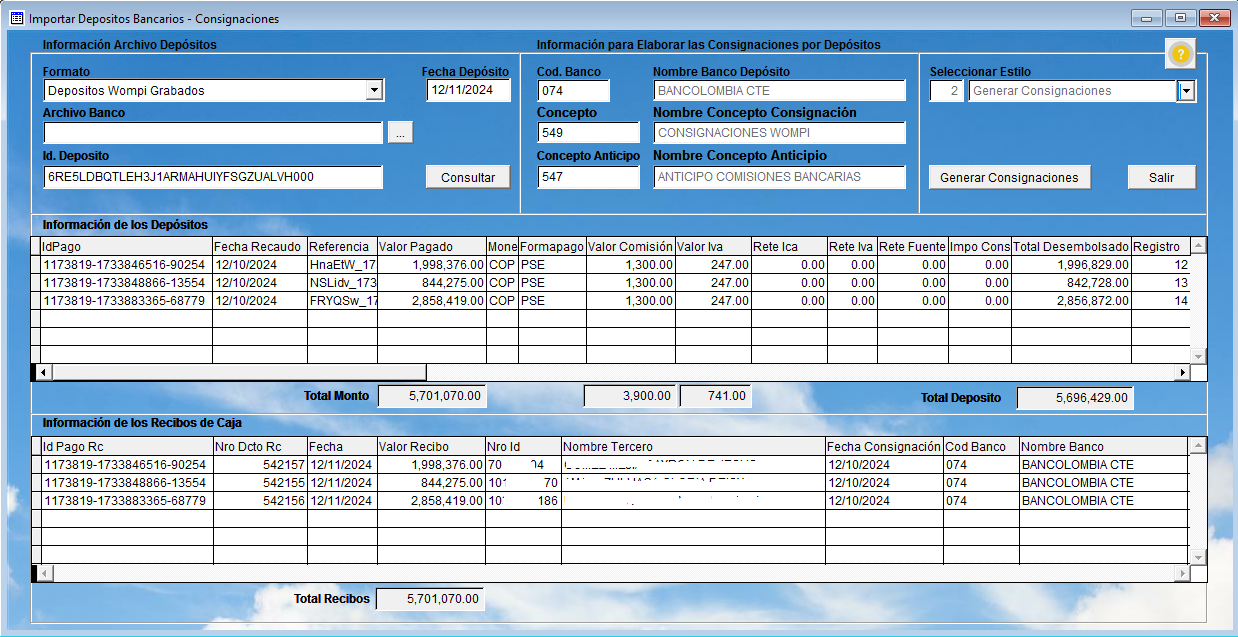The height and width of the screenshot is (637, 1238).
Task: Click the Concepto Anticipo field 547
Action: pyautogui.click(x=588, y=177)
